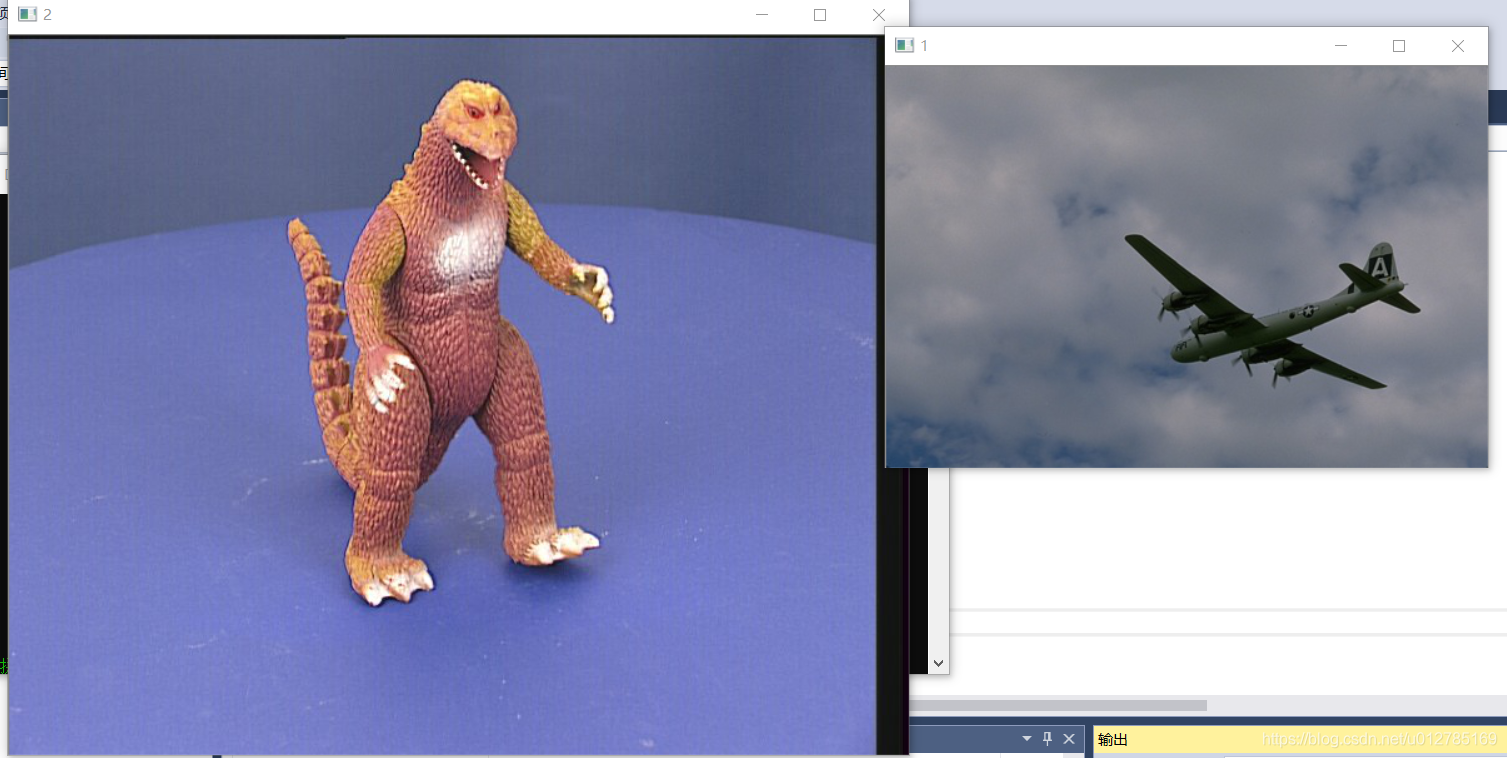This screenshot has width=1507, height=758.
Task: Click the bomber airplane image in window 1
Action: click(x=1186, y=266)
